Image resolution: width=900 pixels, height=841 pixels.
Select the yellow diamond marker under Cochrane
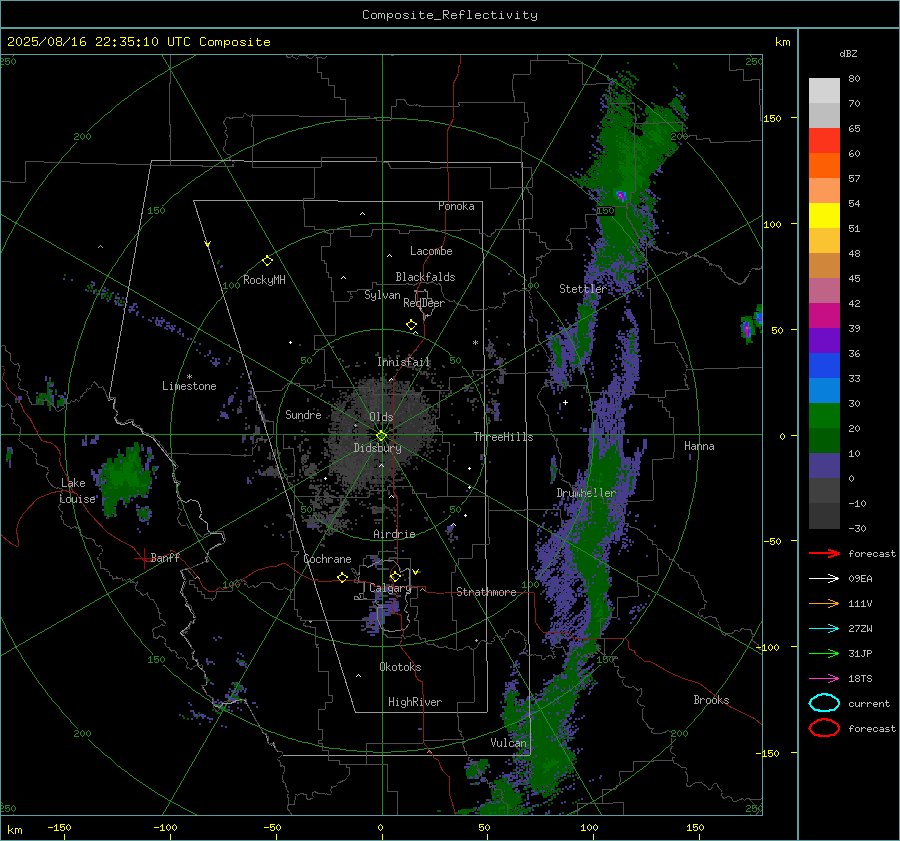click(342, 577)
